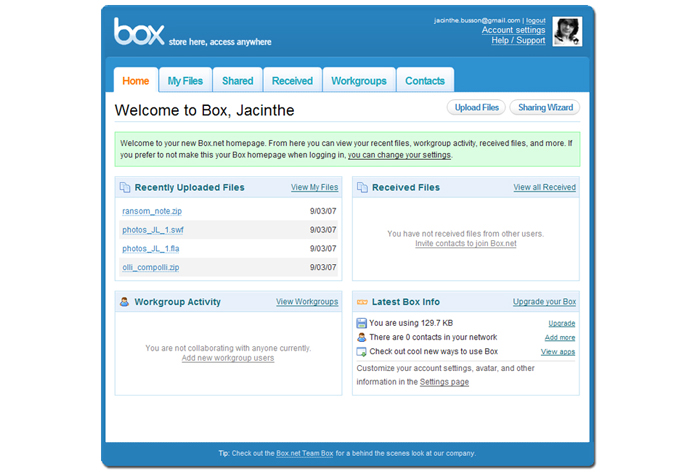This screenshot has width=695, height=475.
Task: Open the My Files tab
Action: (x=185, y=81)
